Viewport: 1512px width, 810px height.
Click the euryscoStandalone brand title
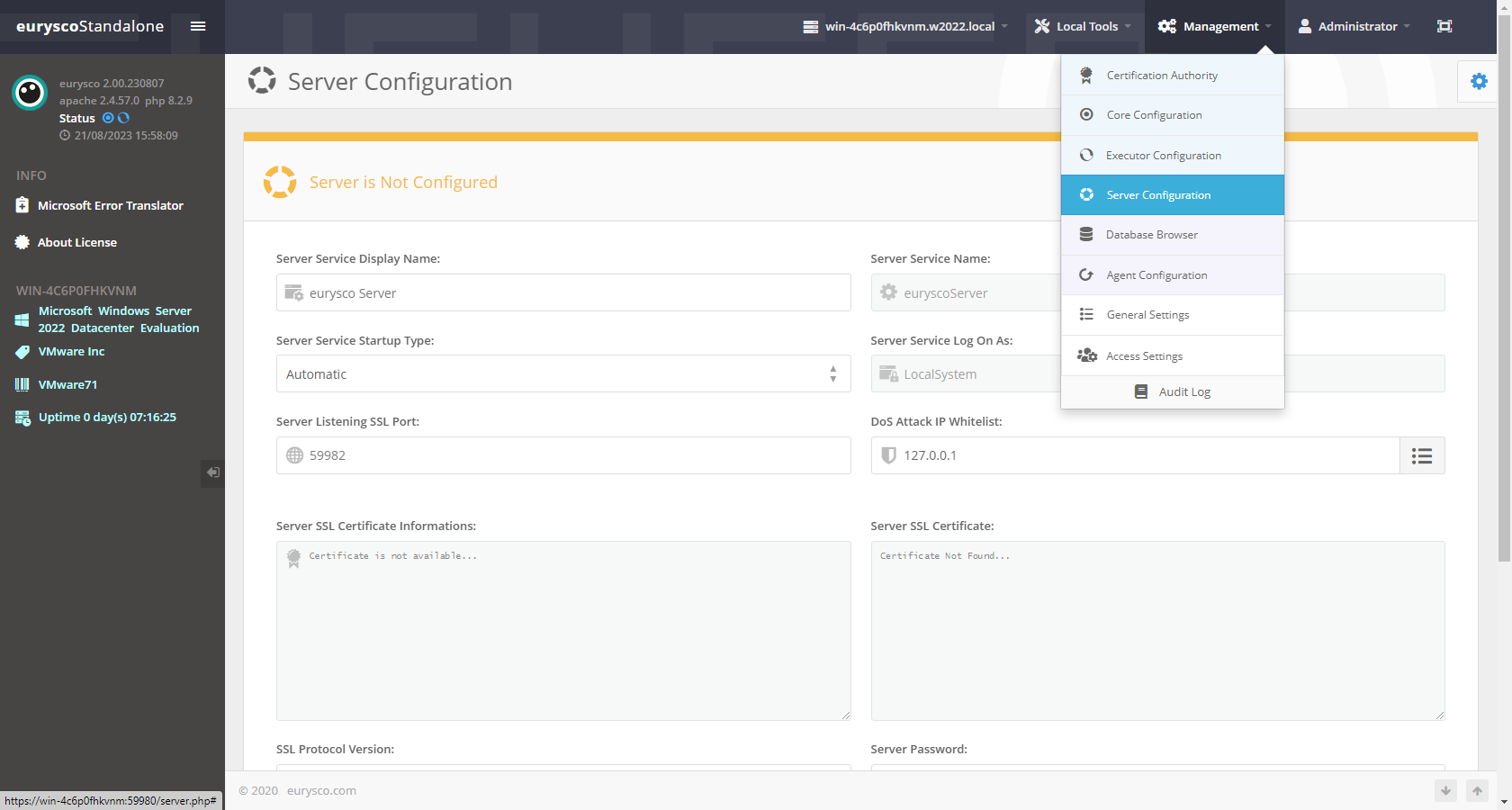(90, 26)
